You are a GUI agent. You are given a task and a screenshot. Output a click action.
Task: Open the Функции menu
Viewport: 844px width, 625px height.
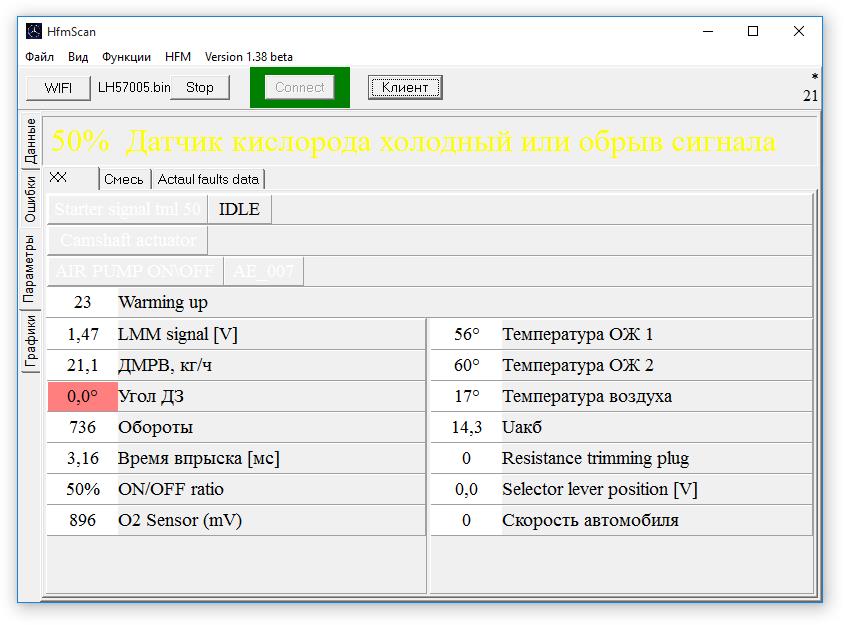pyautogui.click(x=127, y=57)
